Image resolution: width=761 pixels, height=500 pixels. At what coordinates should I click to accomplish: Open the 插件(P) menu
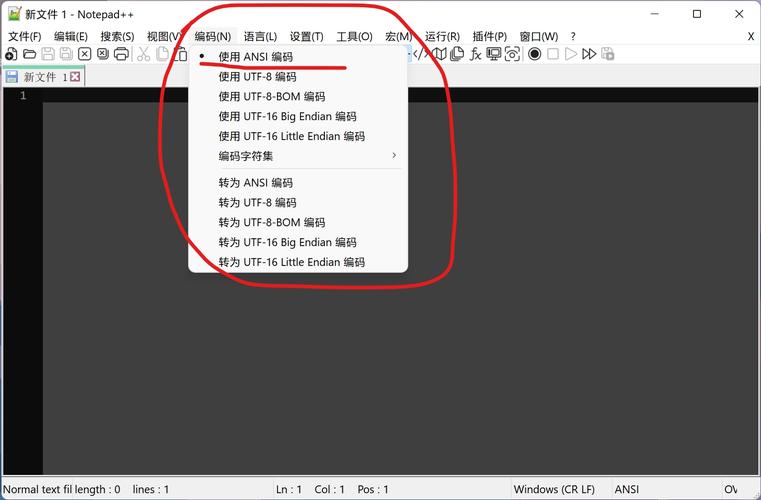point(490,36)
